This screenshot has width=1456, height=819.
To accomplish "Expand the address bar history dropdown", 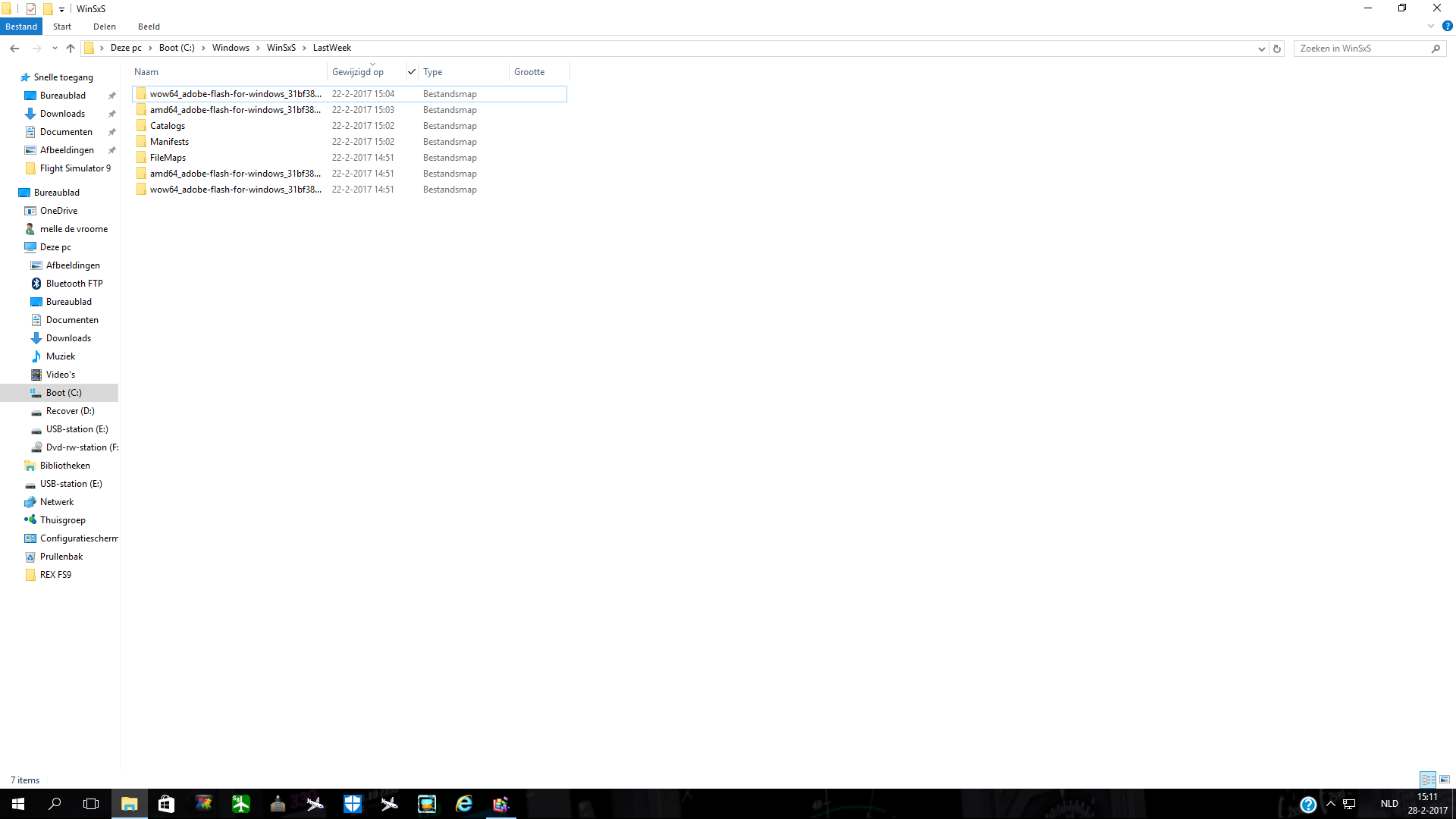I will point(1262,49).
